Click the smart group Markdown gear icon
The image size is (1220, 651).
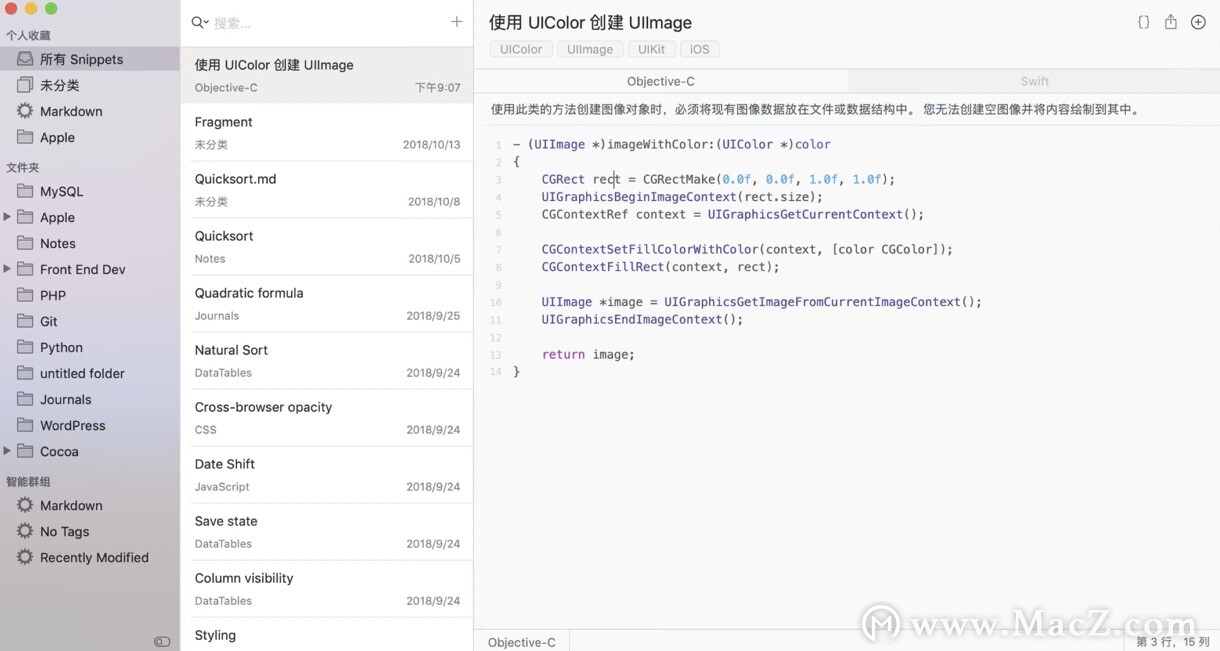[x=25, y=505]
